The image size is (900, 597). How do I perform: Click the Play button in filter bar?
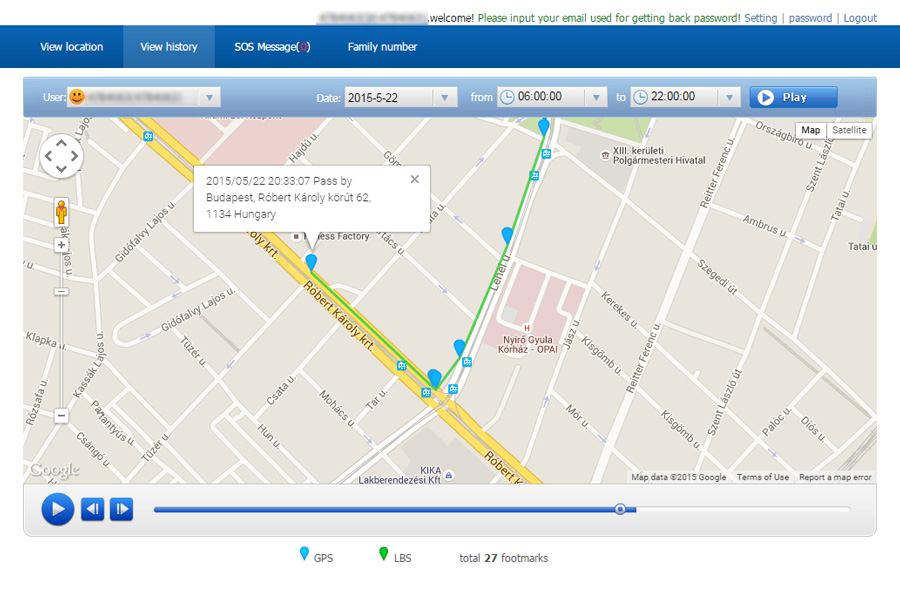(x=793, y=97)
